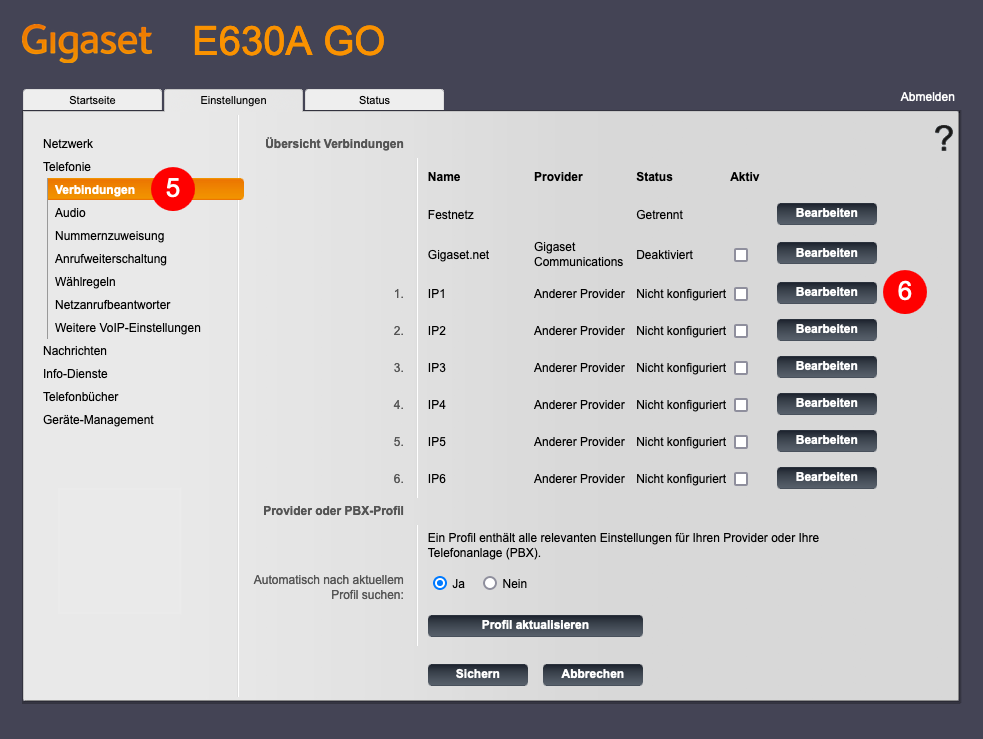Open the Verbindungen submenu entry
This screenshot has height=739, width=983.
point(145,189)
